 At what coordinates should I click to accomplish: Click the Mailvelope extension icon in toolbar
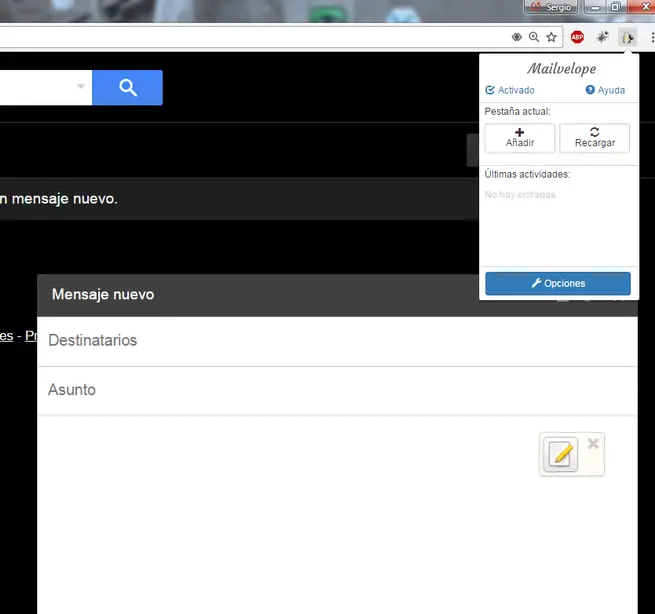627,38
